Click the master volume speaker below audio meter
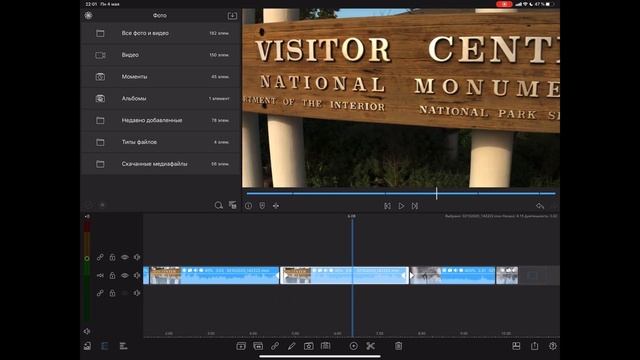Screen dimensions: 640x360 click(87, 331)
